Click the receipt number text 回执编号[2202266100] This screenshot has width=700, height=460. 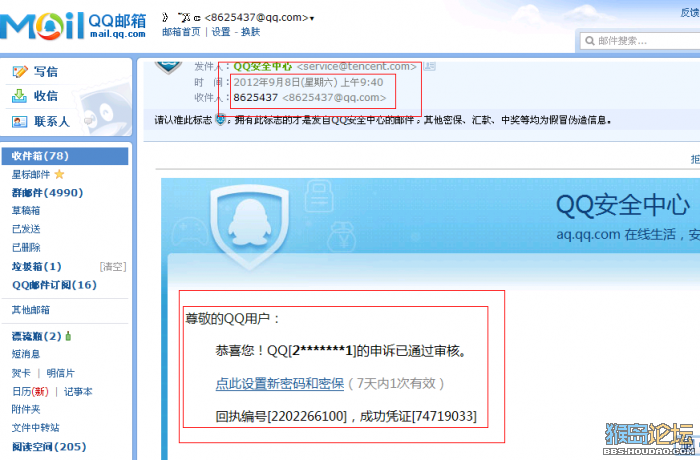[x=281, y=416]
